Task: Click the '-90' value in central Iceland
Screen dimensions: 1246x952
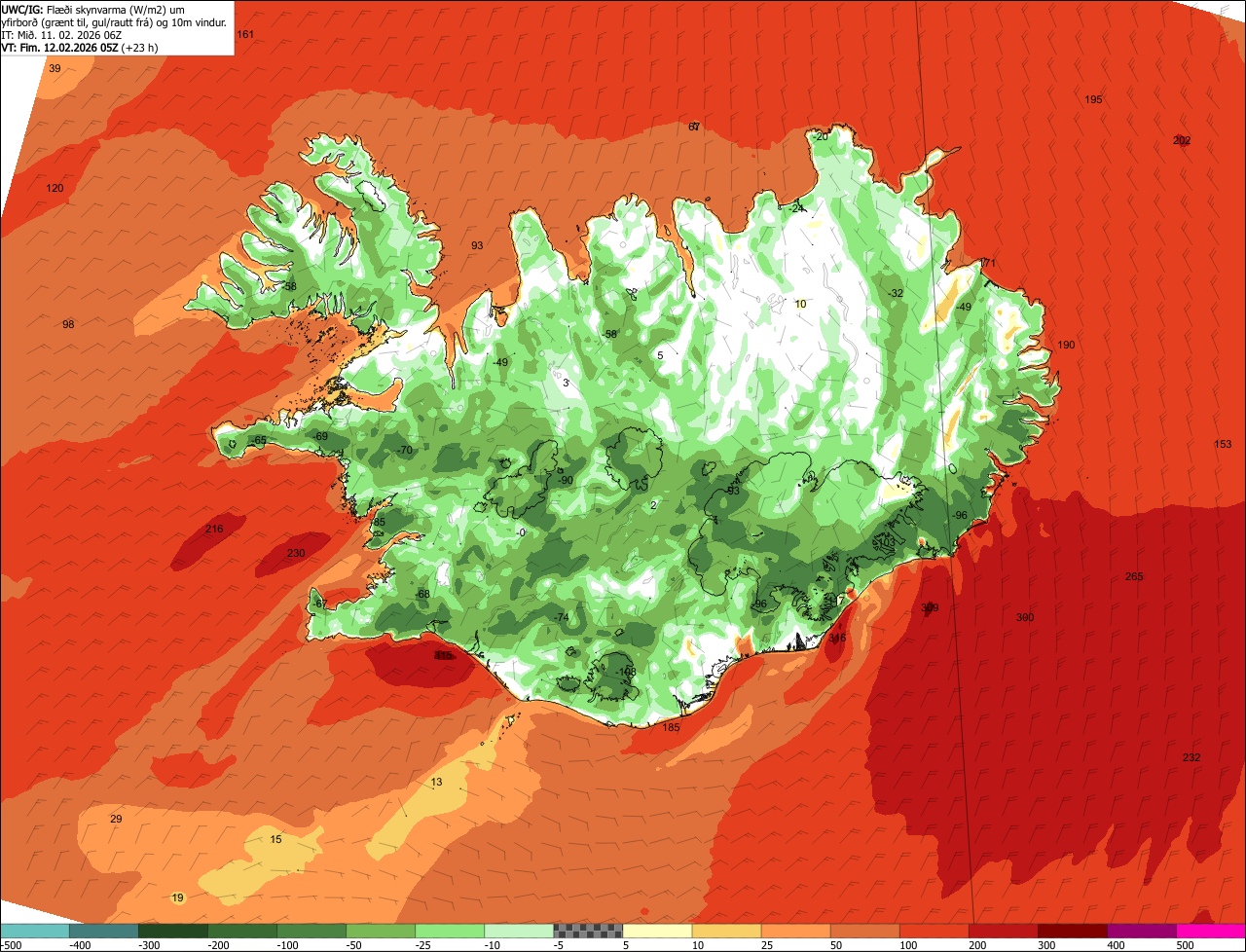Action: [565, 481]
